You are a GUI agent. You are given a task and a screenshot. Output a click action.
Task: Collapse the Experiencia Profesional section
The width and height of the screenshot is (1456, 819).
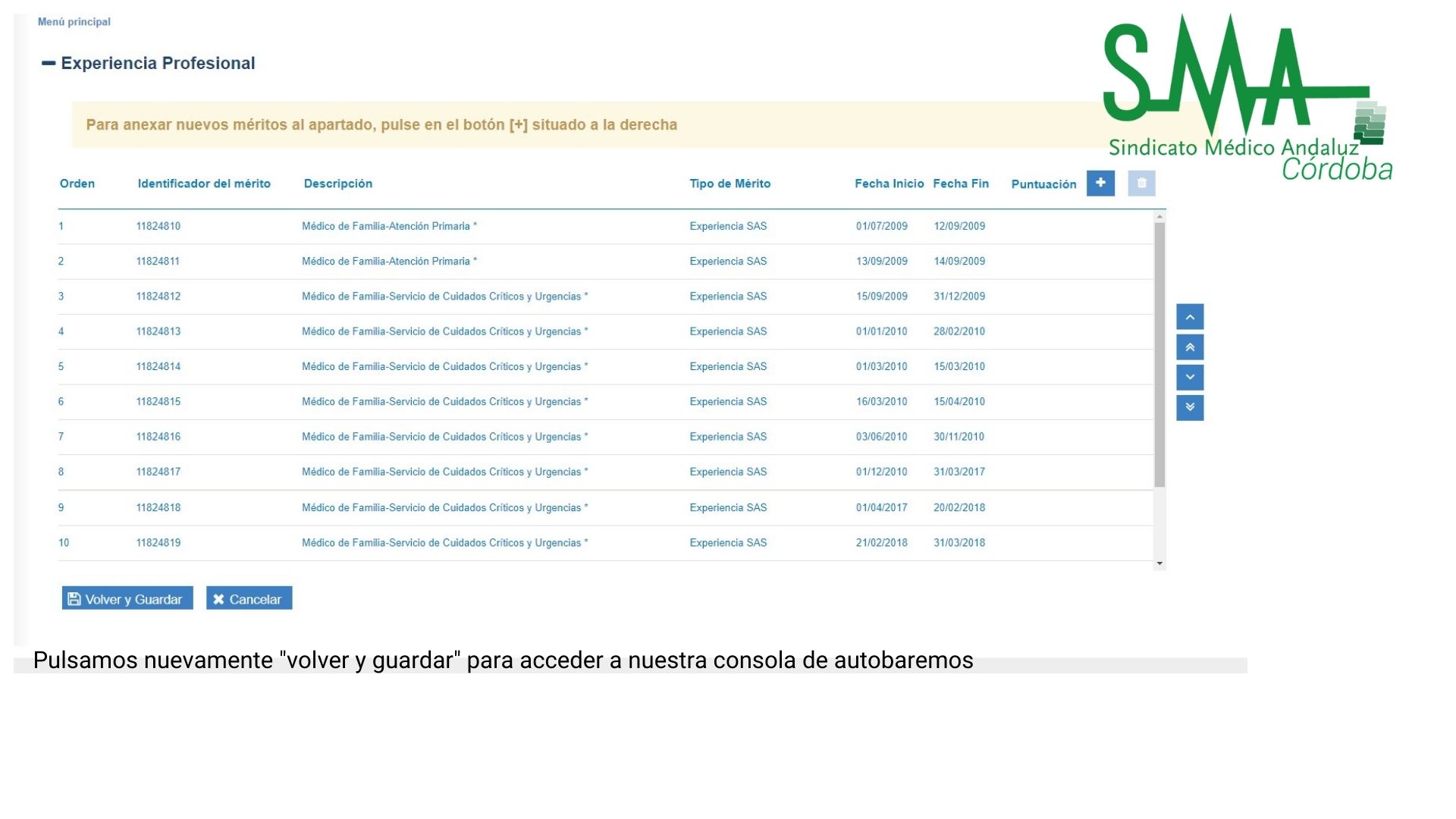coord(49,64)
